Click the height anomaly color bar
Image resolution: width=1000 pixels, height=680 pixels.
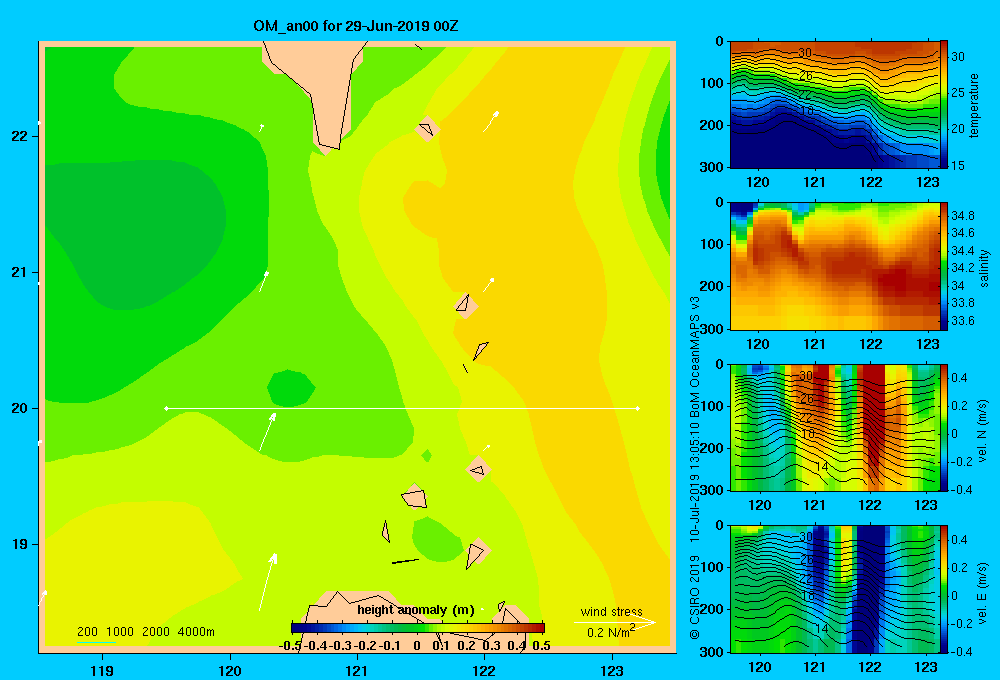[418, 628]
